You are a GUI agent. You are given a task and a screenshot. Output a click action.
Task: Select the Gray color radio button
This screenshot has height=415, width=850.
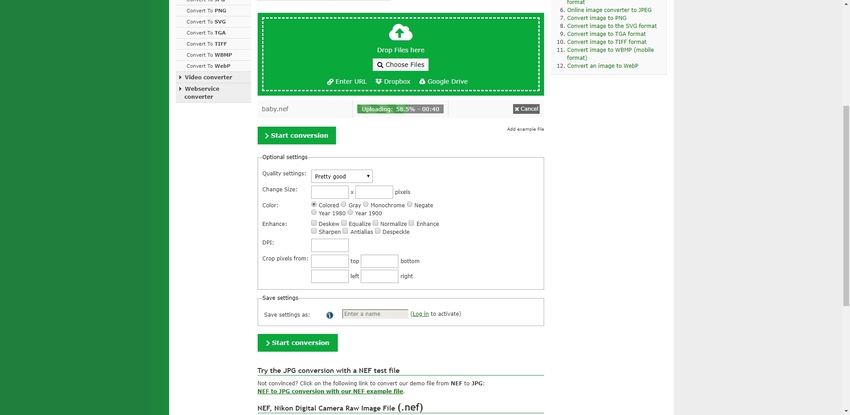click(x=343, y=204)
